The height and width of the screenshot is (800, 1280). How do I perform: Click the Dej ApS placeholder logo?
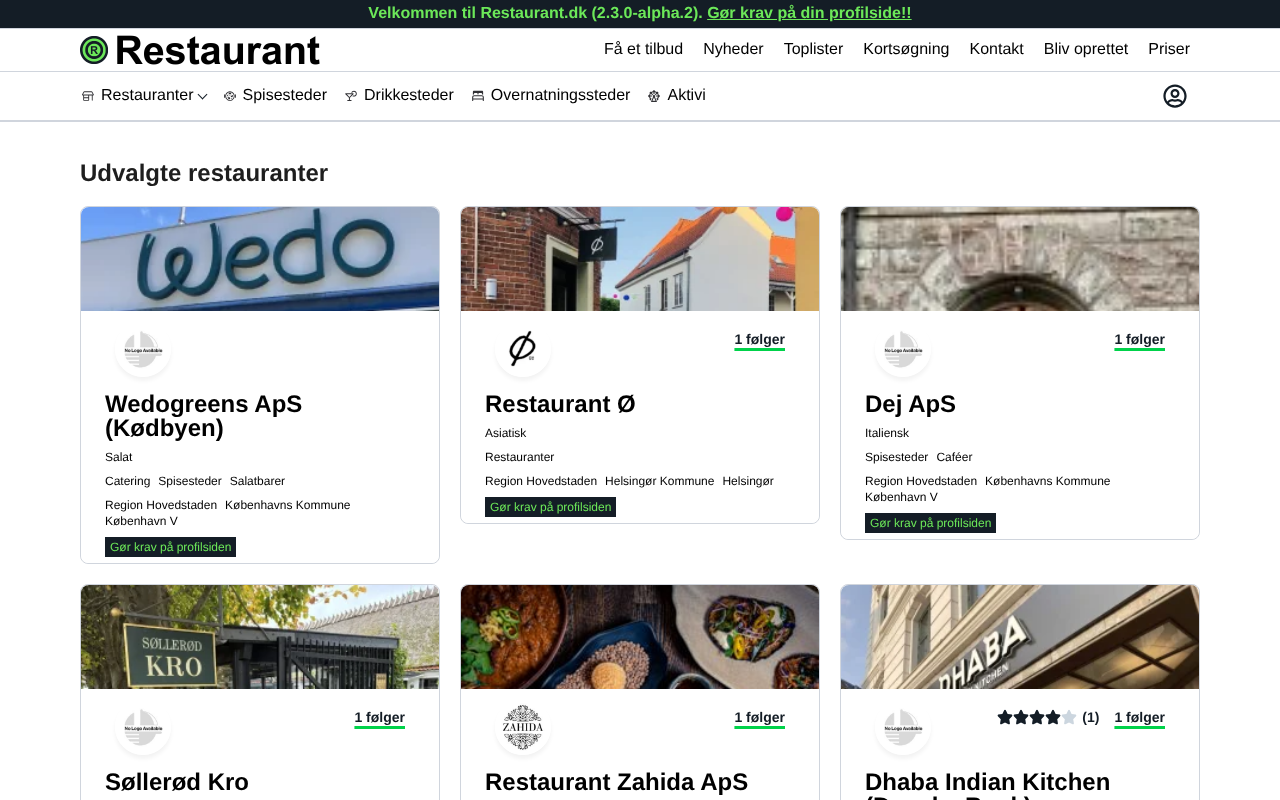(x=903, y=350)
